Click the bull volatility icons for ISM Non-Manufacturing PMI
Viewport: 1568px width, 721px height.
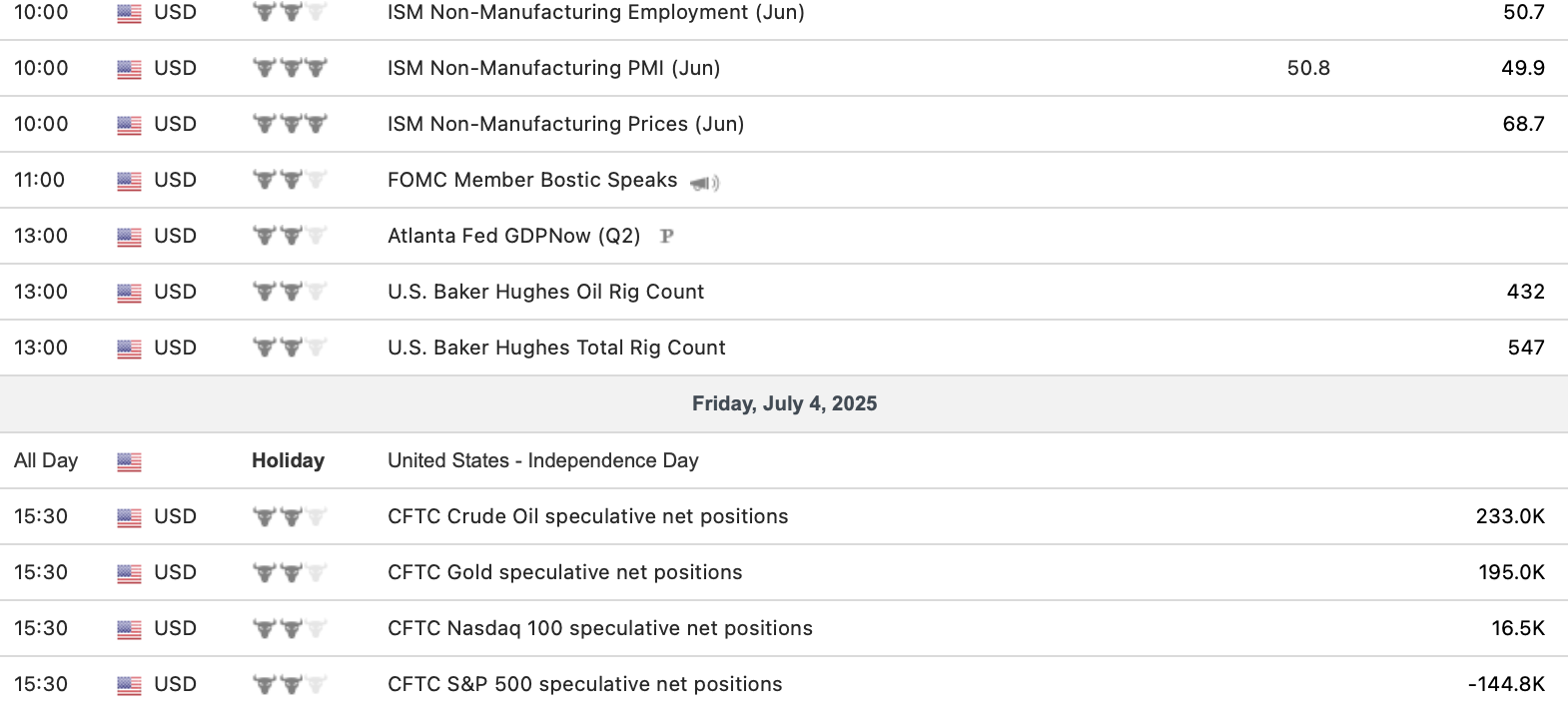point(290,69)
